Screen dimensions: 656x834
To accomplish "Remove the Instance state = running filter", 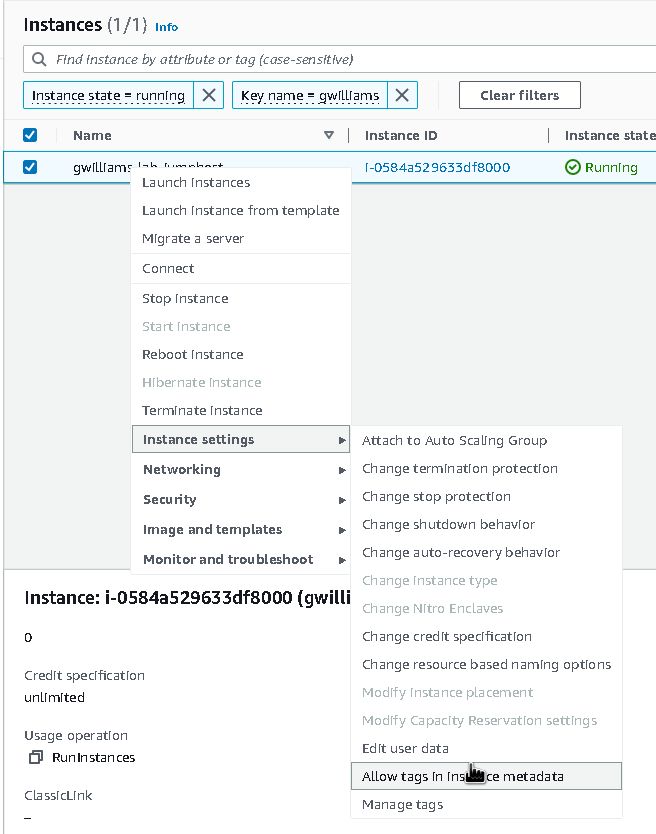I will (209, 95).
